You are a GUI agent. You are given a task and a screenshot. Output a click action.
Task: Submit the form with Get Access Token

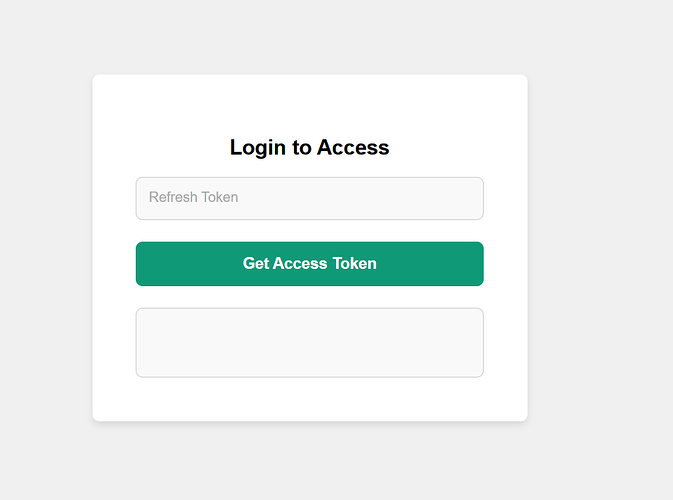[x=309, y=264]
